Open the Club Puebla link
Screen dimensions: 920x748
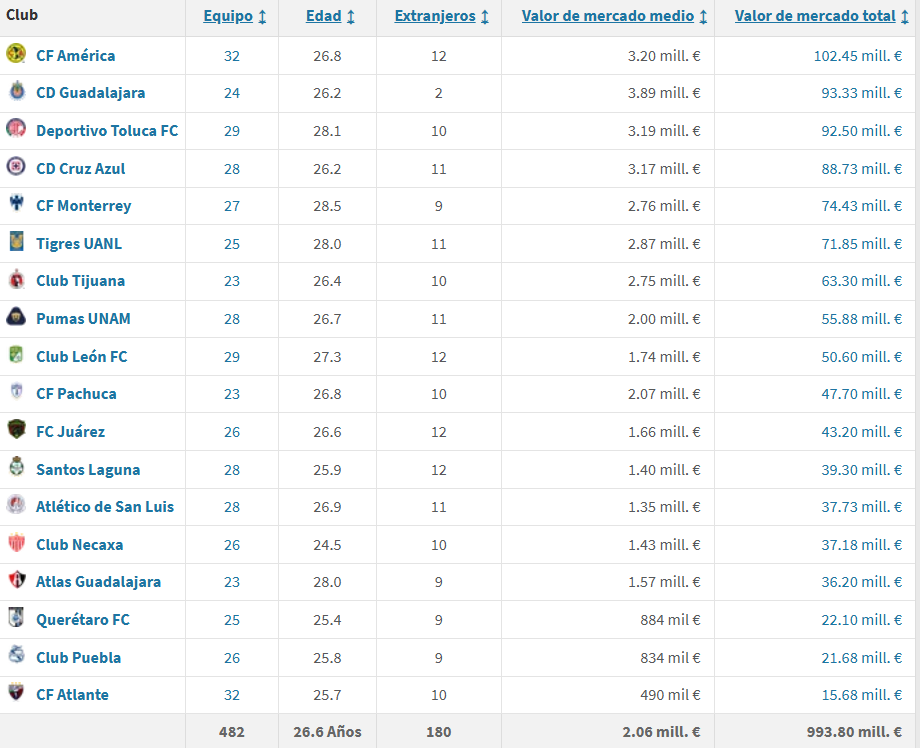pyautogui.click(x=79, y=657)
